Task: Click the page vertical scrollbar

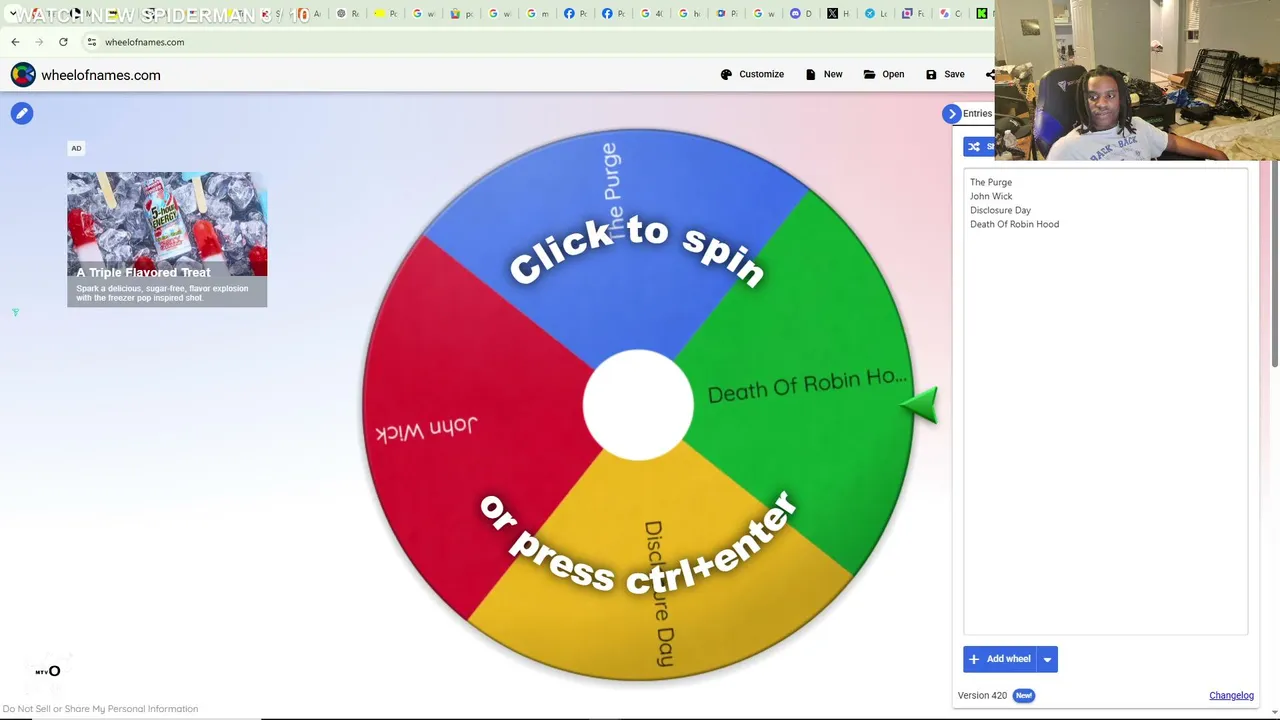Action: pos(1274,265)
